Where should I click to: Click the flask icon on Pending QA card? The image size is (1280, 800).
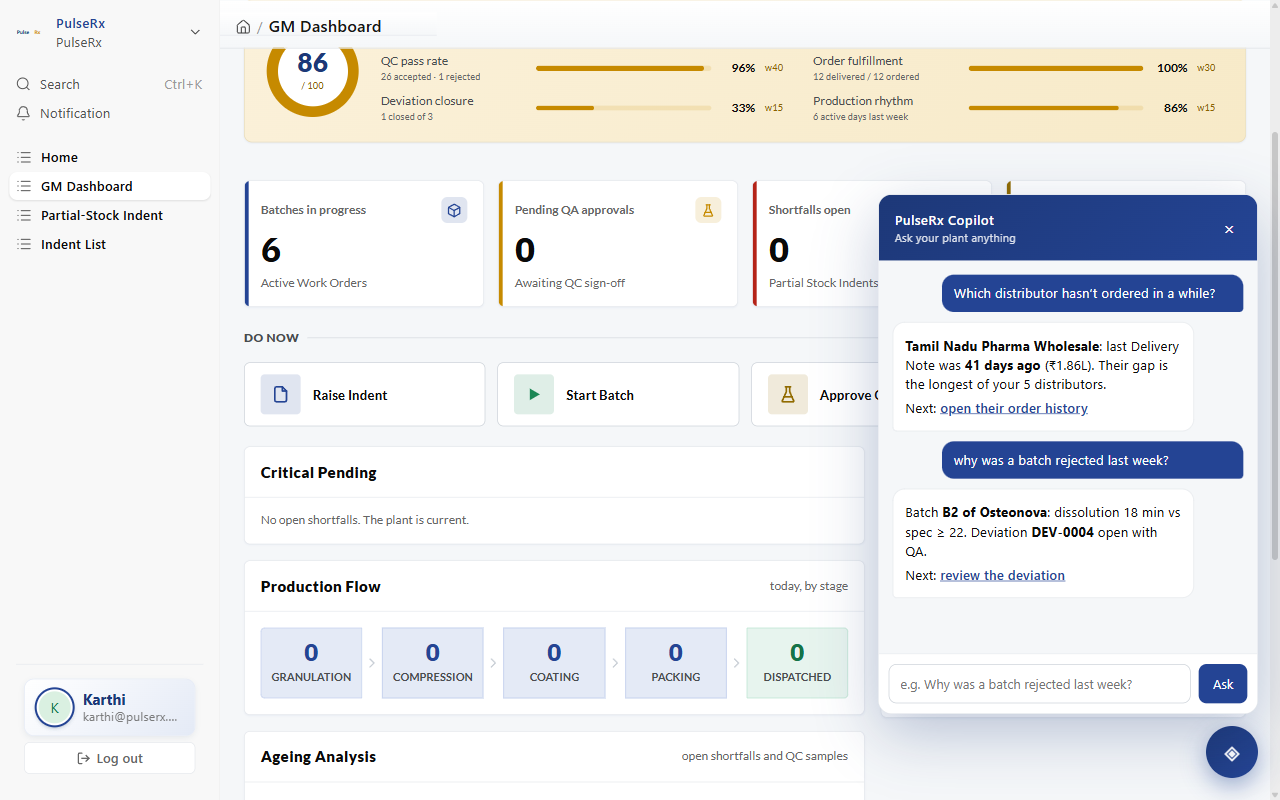point(708,210)
